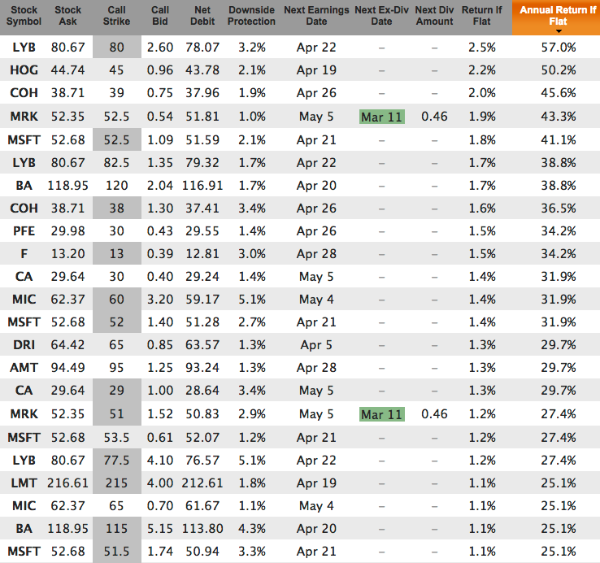The height and width of the screenshot is (563, 600).
Task: Click Apr 19 earnings date in HOG row
Action: click(x=316, y=70)
